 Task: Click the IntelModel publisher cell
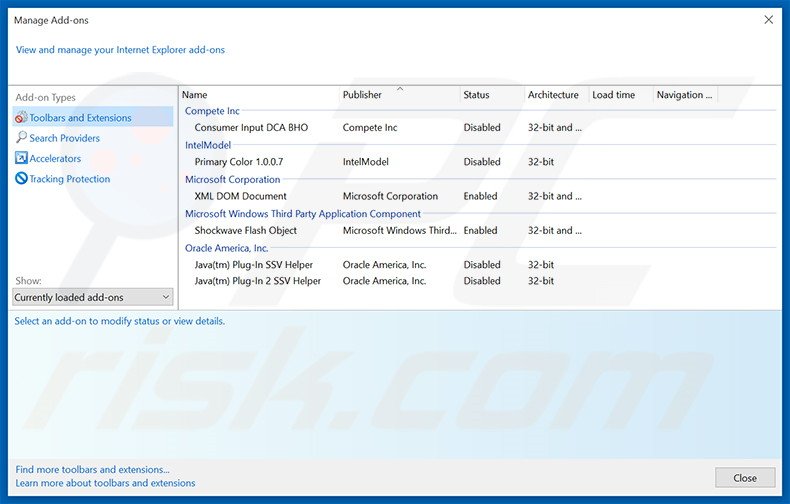point(365,162)
